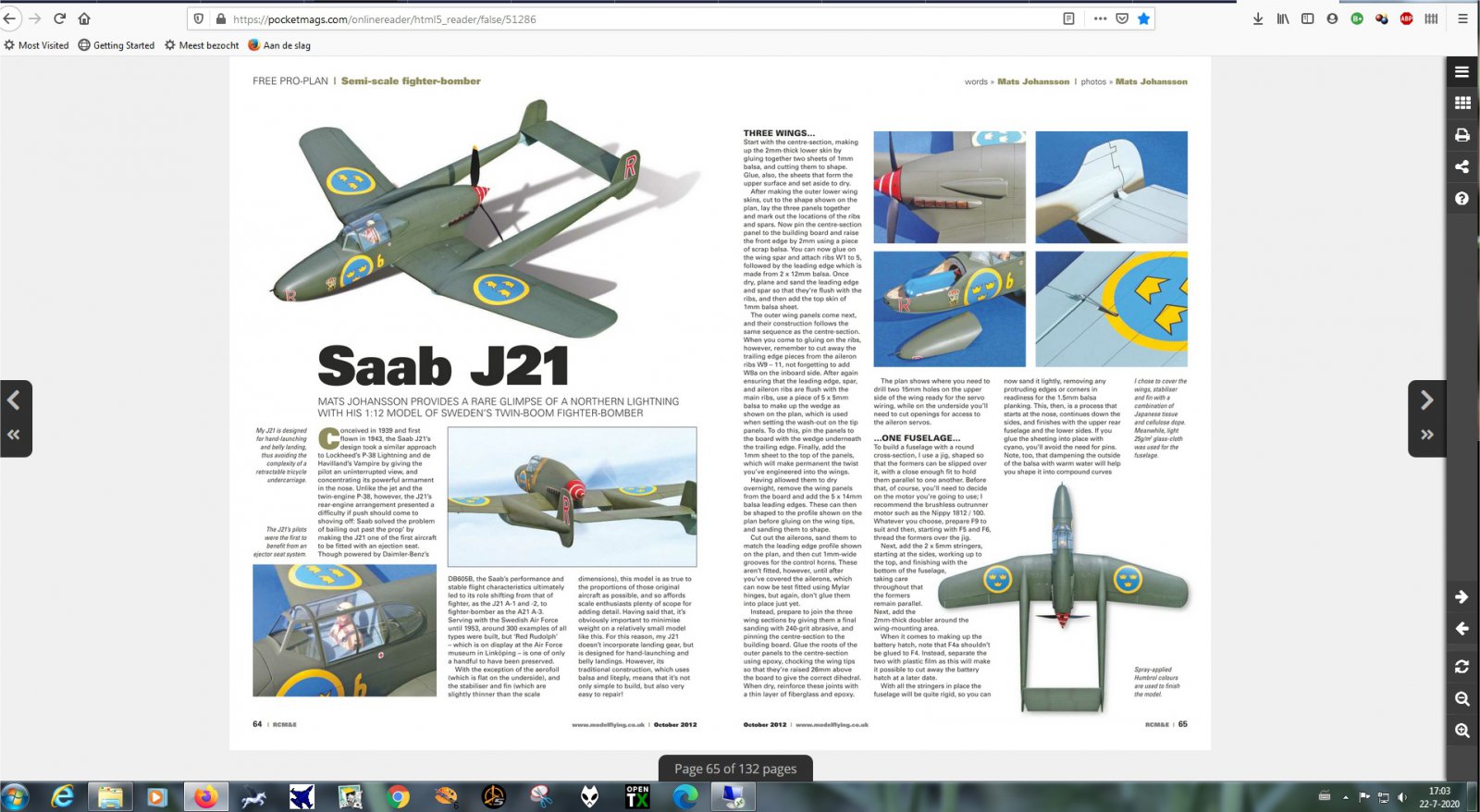Jump to last page double chevron
1480x812 pixels.
(x=1427, y=435)
